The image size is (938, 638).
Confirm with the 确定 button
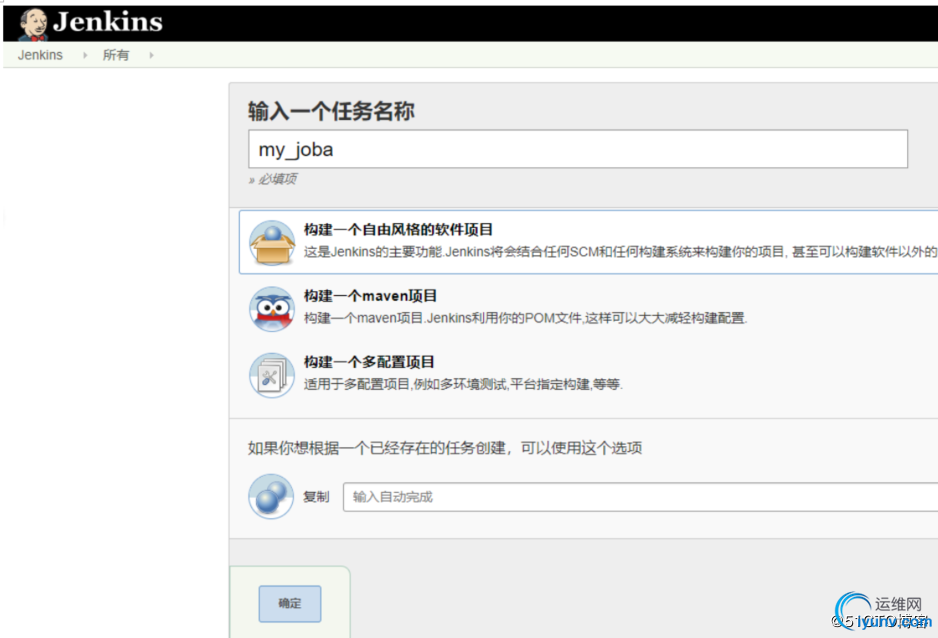290,603
